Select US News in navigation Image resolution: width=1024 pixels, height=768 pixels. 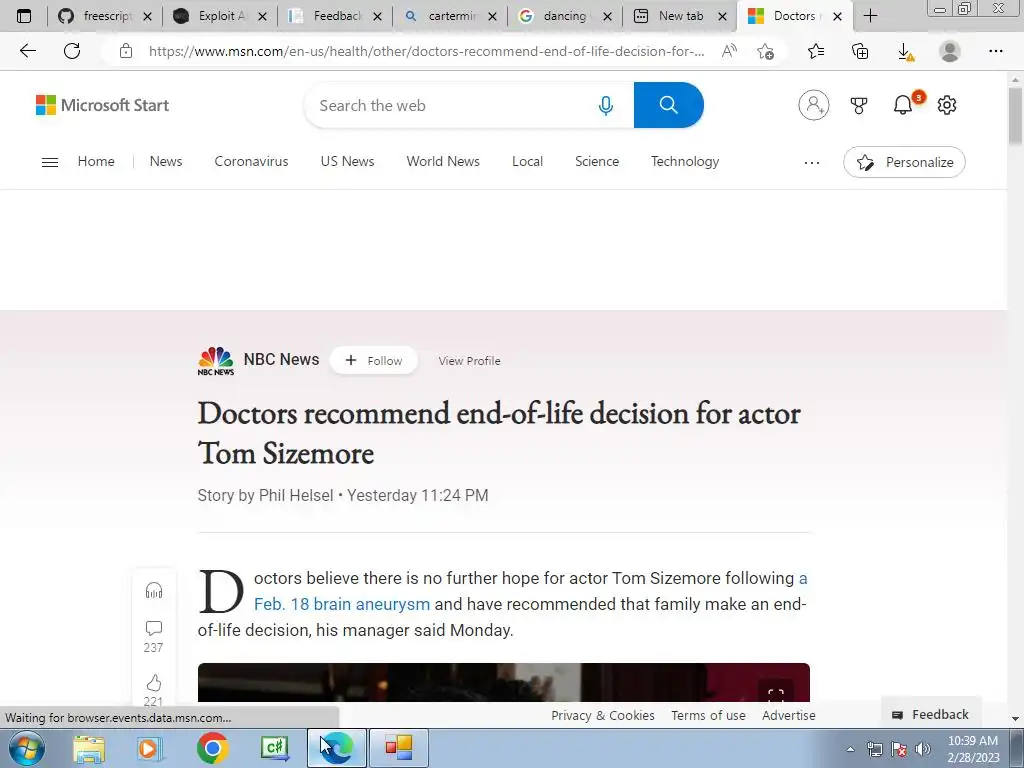pos(347,161)
